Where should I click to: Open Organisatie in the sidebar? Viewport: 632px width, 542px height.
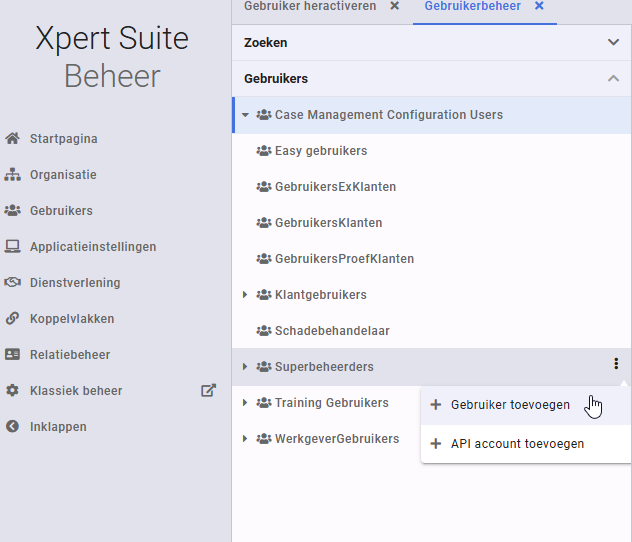(x=63, y=174)
